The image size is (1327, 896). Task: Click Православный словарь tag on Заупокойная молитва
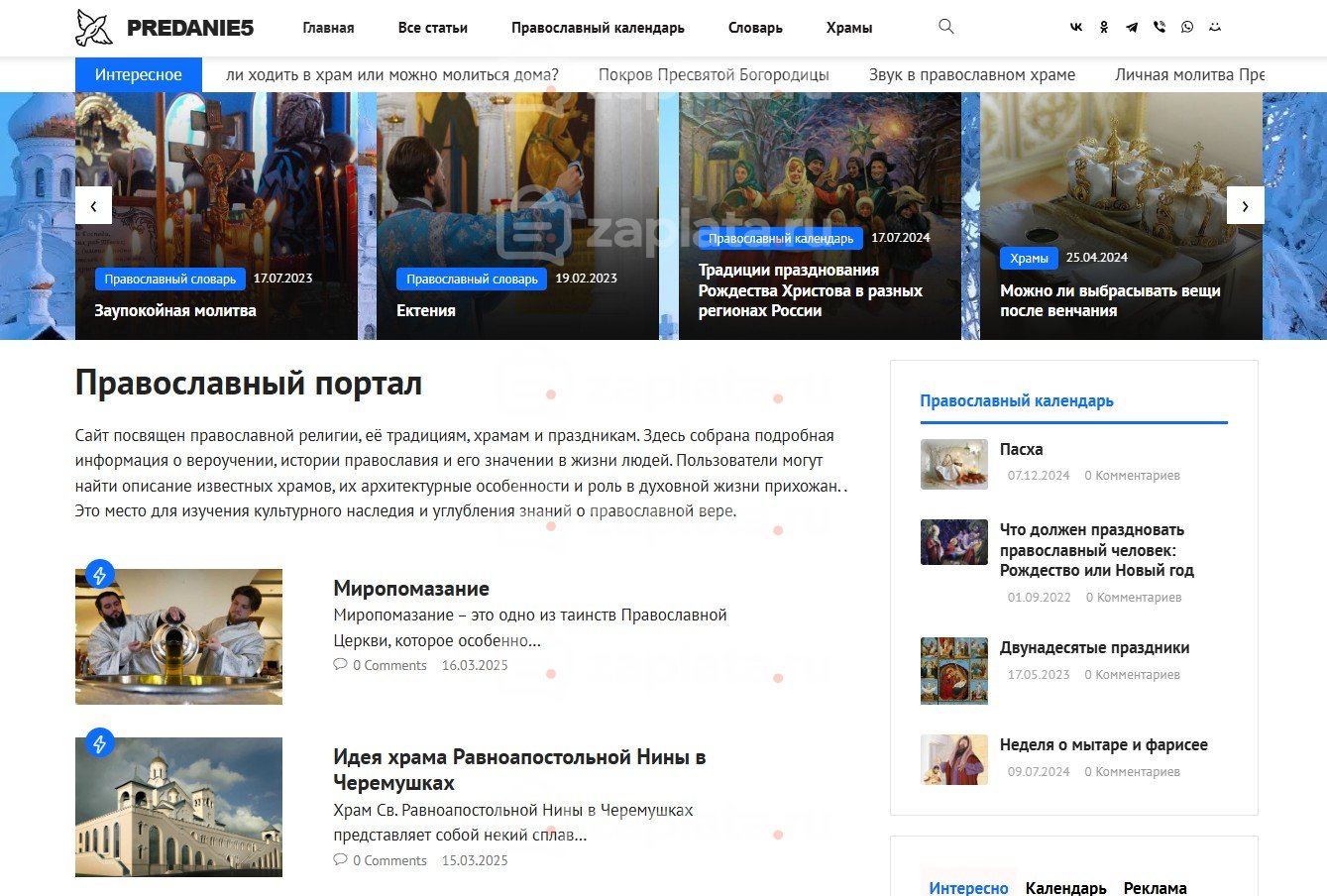[170, 279]
